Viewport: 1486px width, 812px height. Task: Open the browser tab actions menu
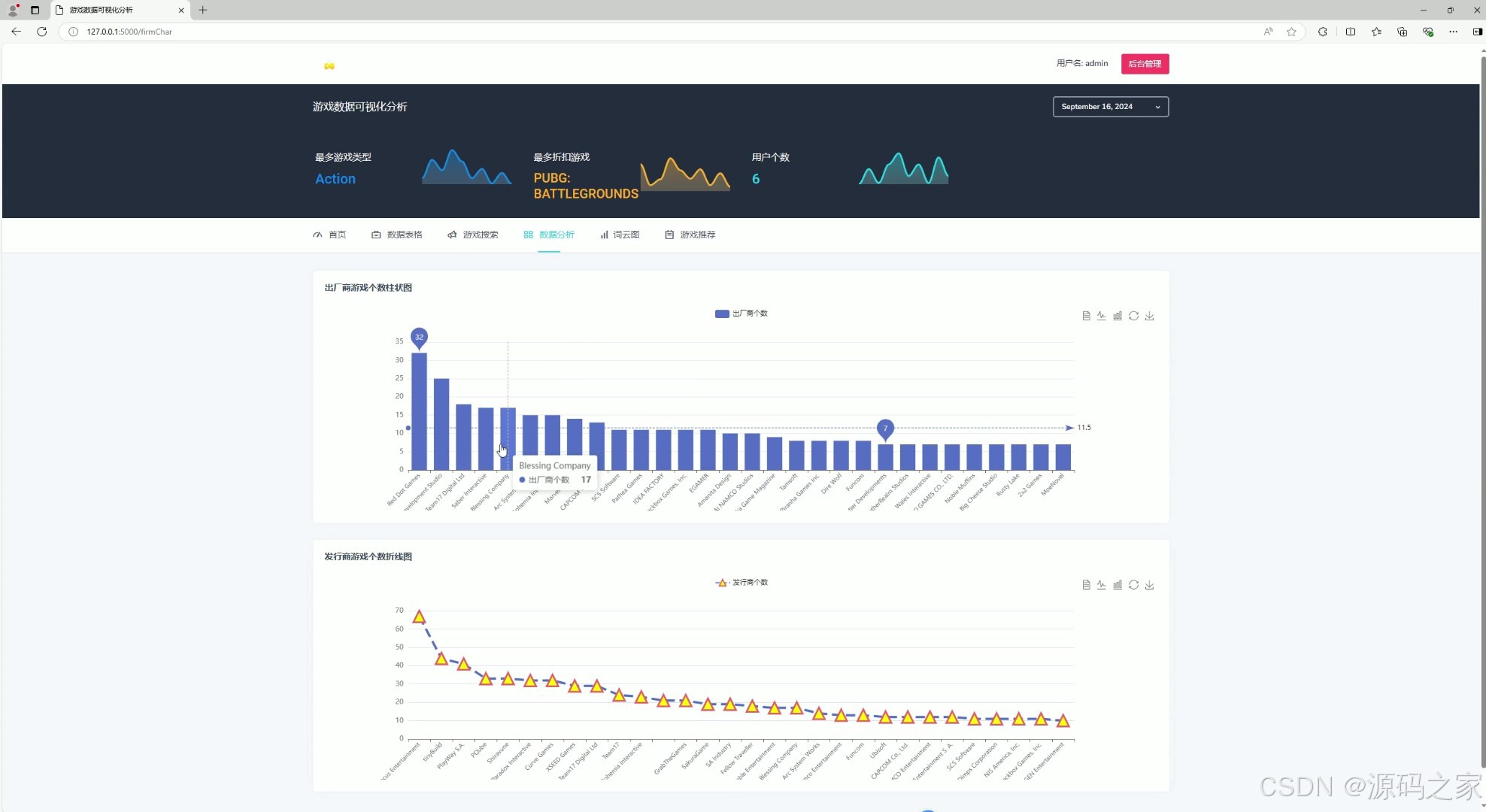[x=35, y=10]
